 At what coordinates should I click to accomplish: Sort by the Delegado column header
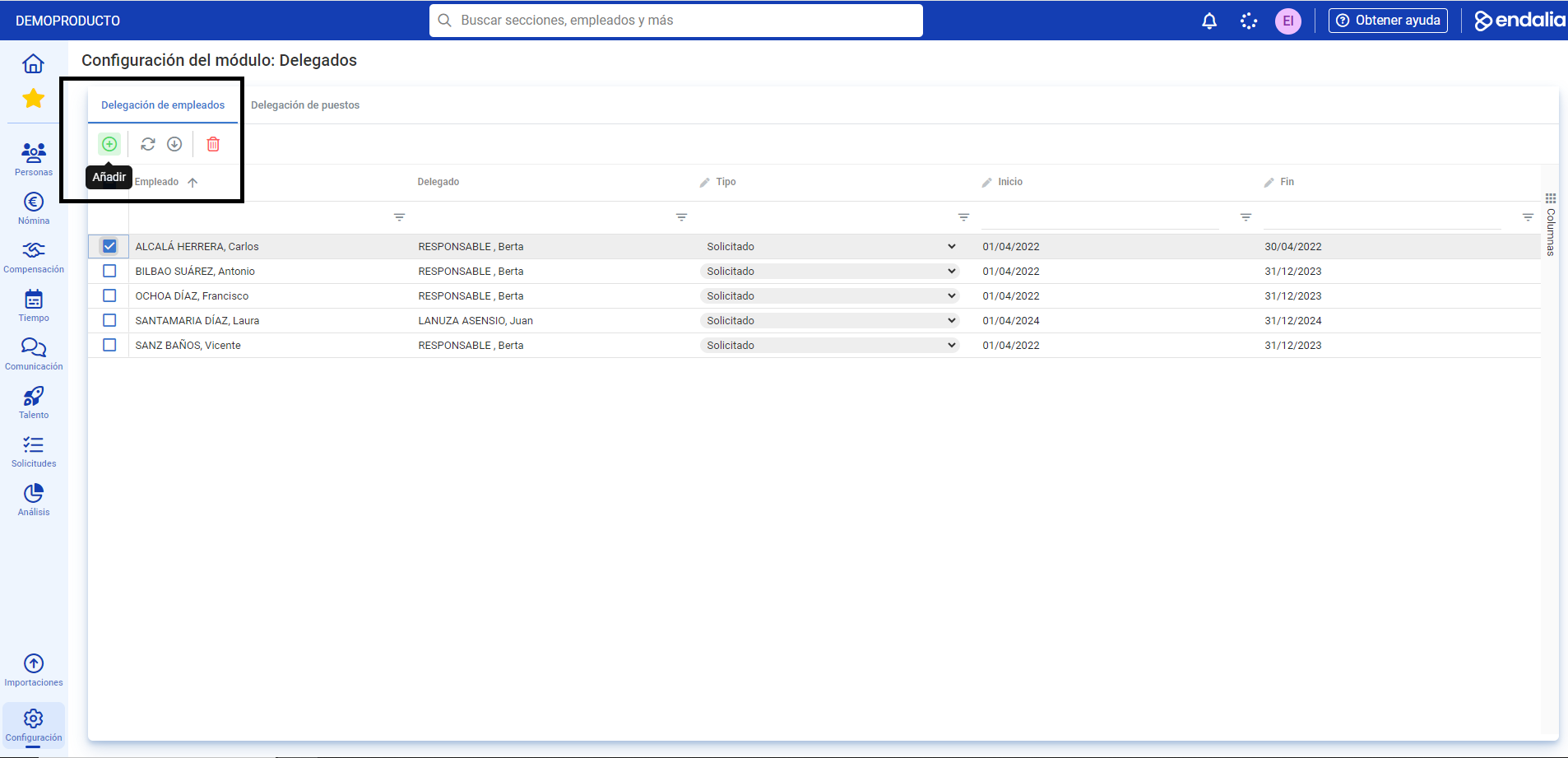tap(438, 182)
